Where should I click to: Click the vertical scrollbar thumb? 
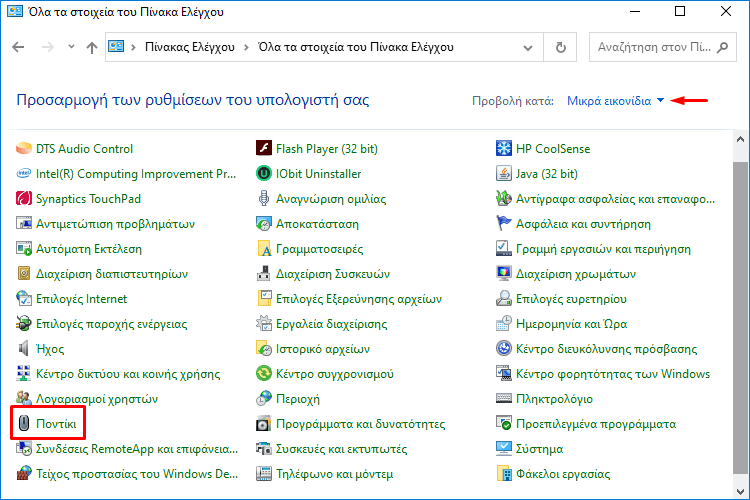740,317
